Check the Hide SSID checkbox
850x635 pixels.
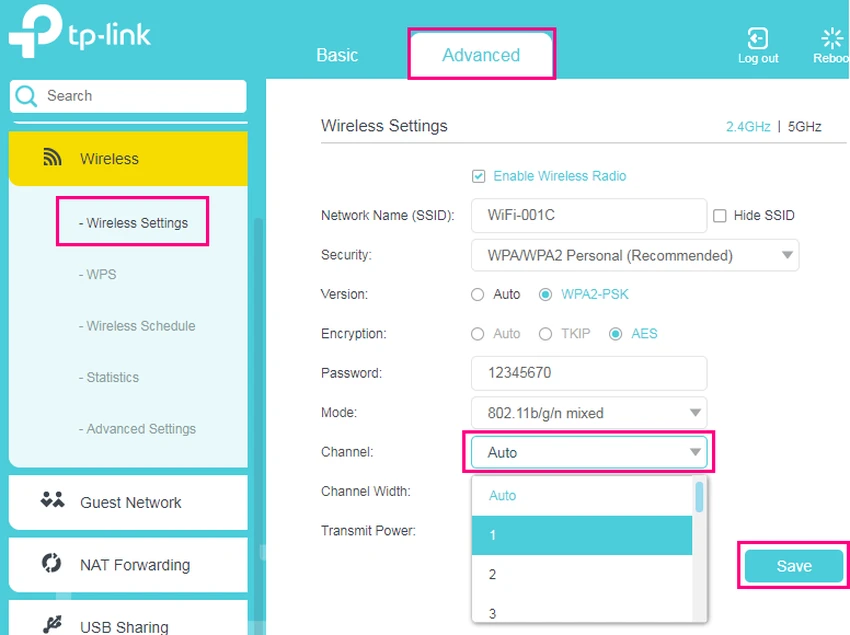(x=719, y=215)
